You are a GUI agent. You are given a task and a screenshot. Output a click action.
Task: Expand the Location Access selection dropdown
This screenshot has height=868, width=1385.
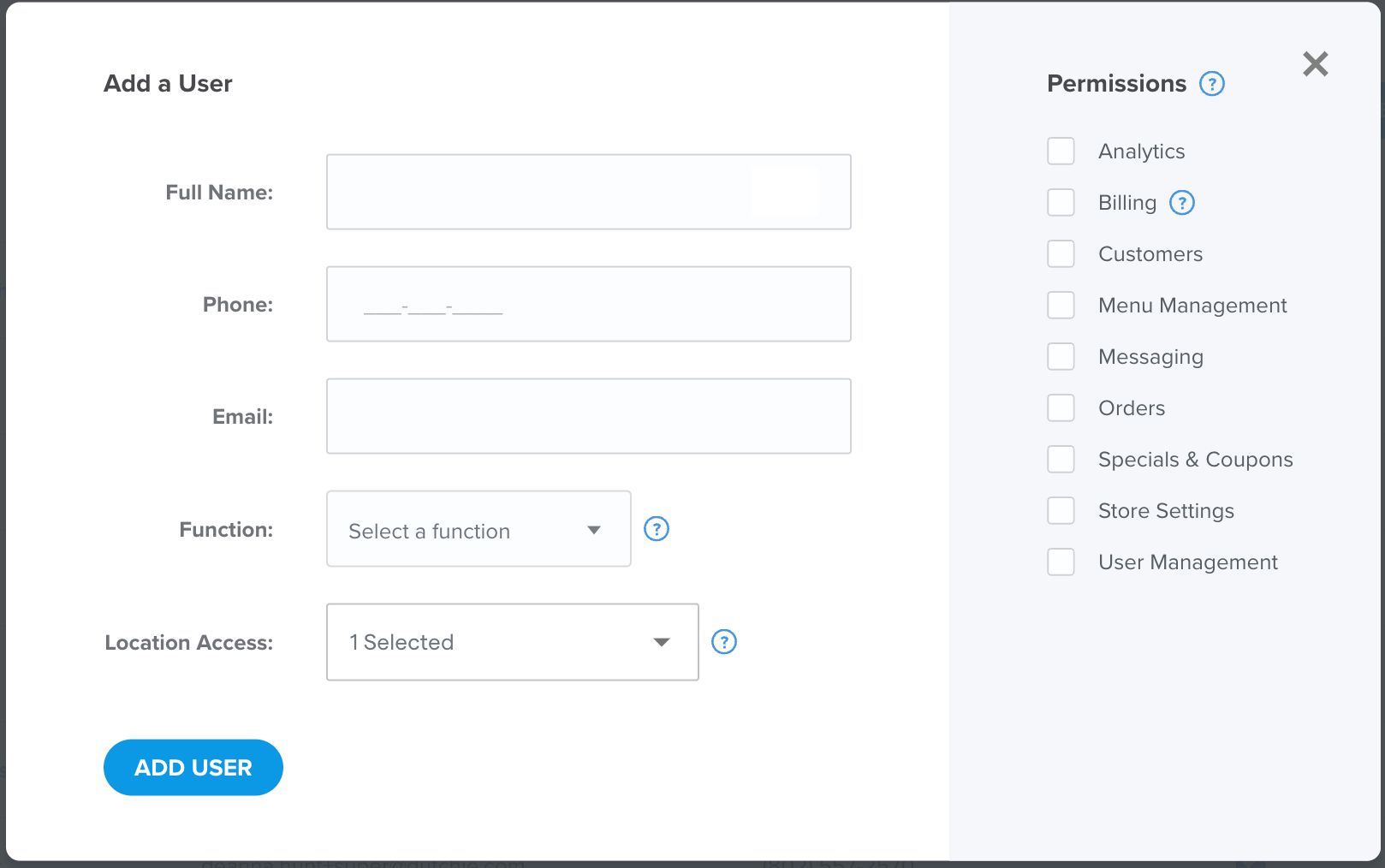(x=512, y=642)
